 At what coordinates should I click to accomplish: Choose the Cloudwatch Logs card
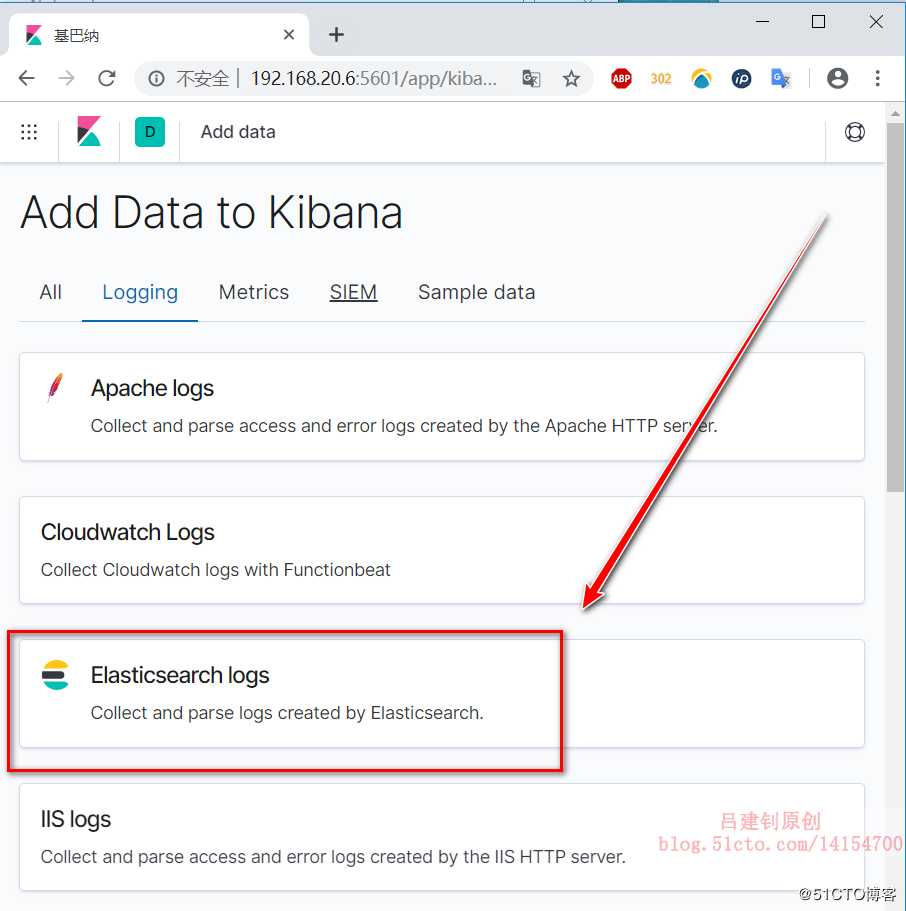(x=128, y=533)
